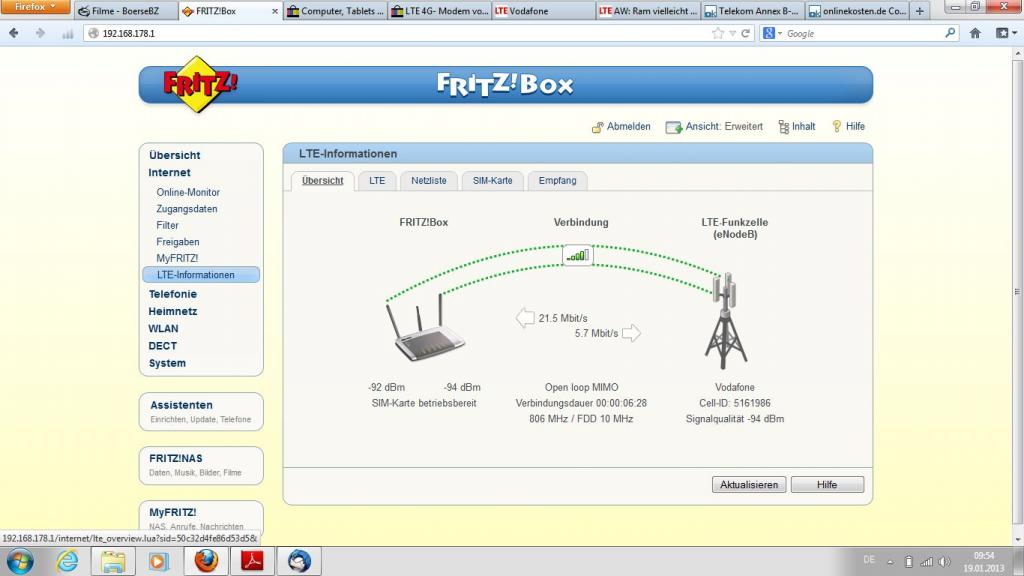Open MyFRITZ! under Internet menu
The image size is (1024, 576).
(177, 259)
